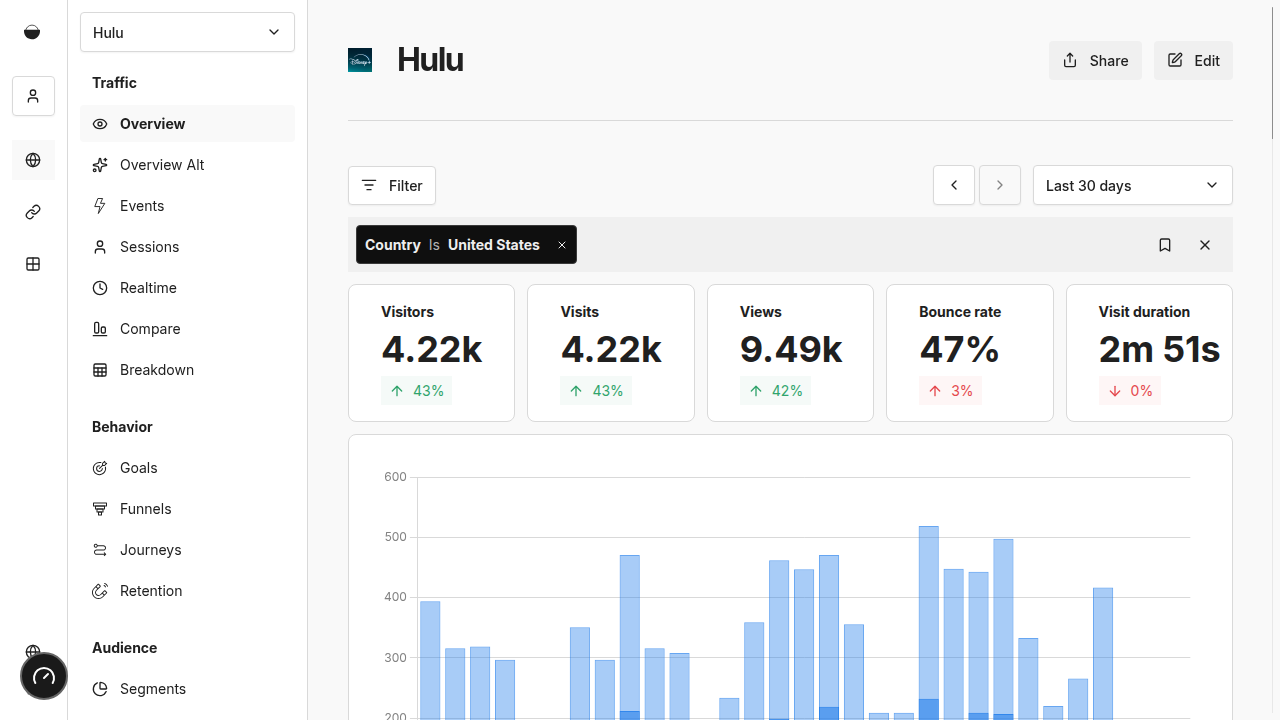Open the Events section
1280x720 pixels.
click(x=187, y=206)
